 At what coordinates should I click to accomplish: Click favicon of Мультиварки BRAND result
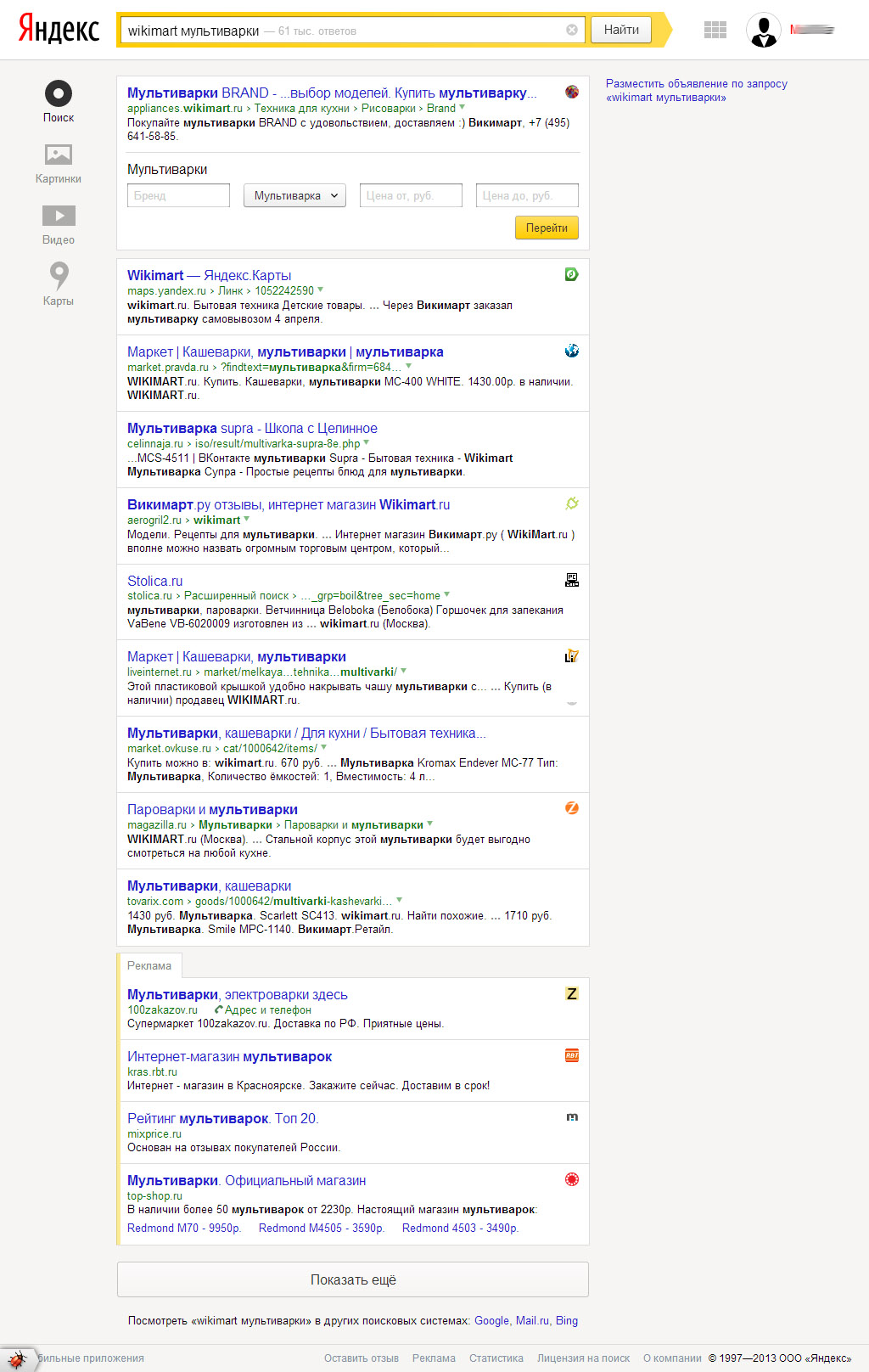click(572, 92)
